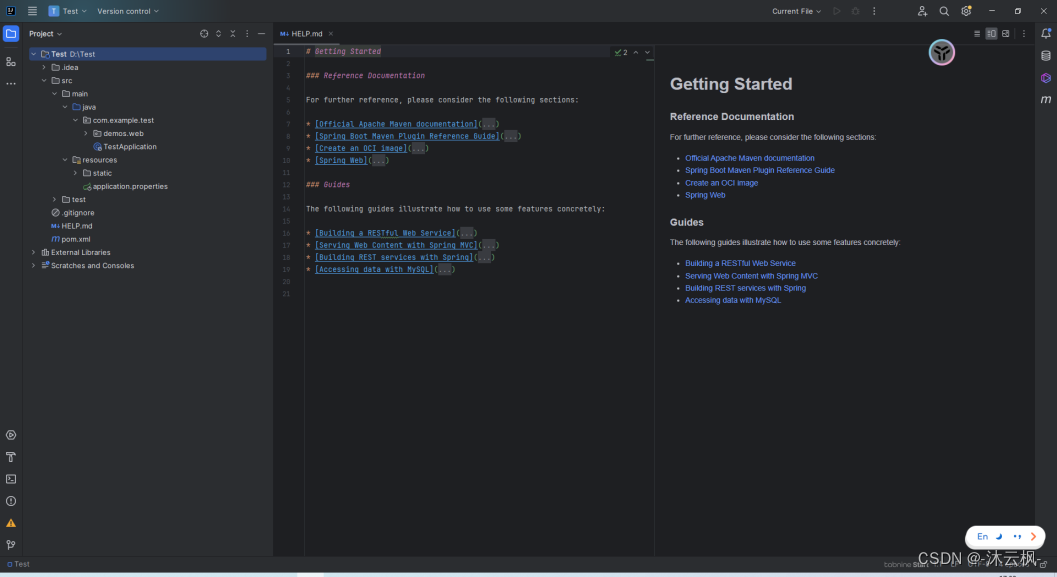
Task: Click Test breadcrumb in status bar
Action: [x=18, y=564]
